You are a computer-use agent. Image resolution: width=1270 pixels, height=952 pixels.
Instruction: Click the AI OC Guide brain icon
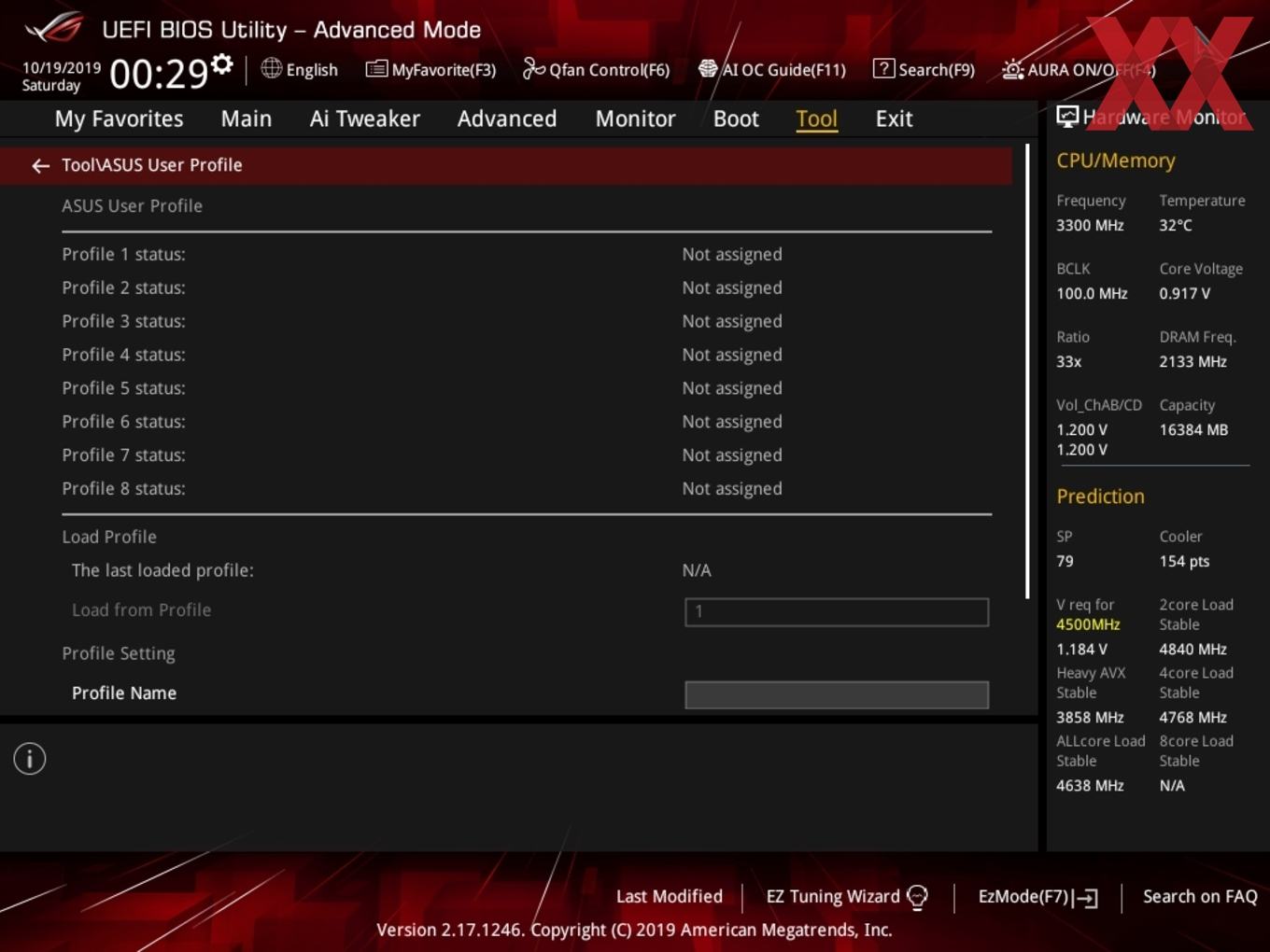pyautogui.click(x=708, y=69)
